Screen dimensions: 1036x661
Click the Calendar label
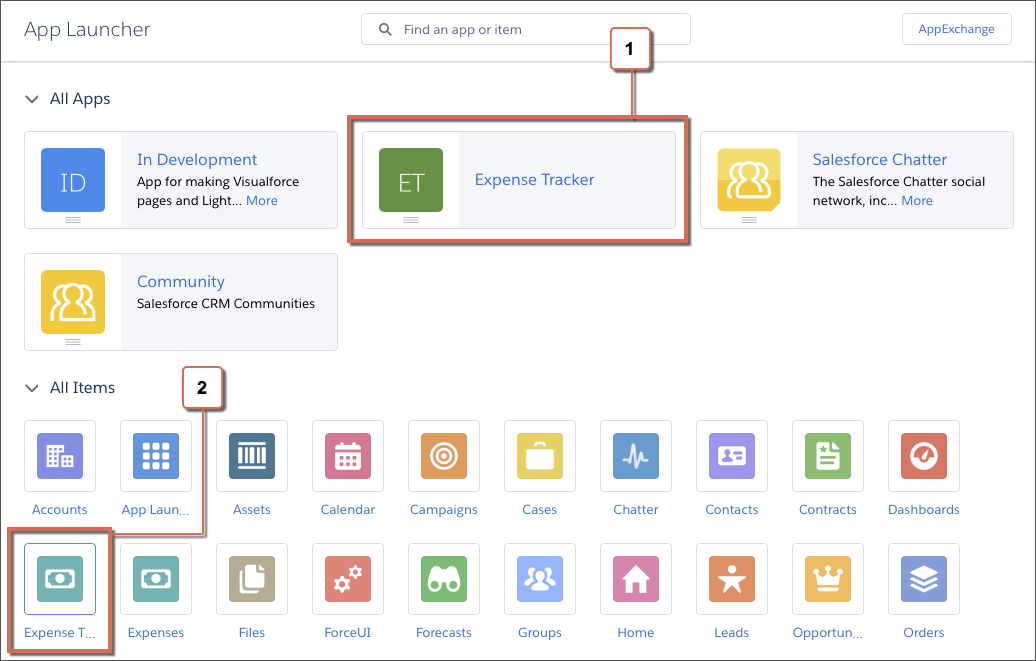coord(348,510)
